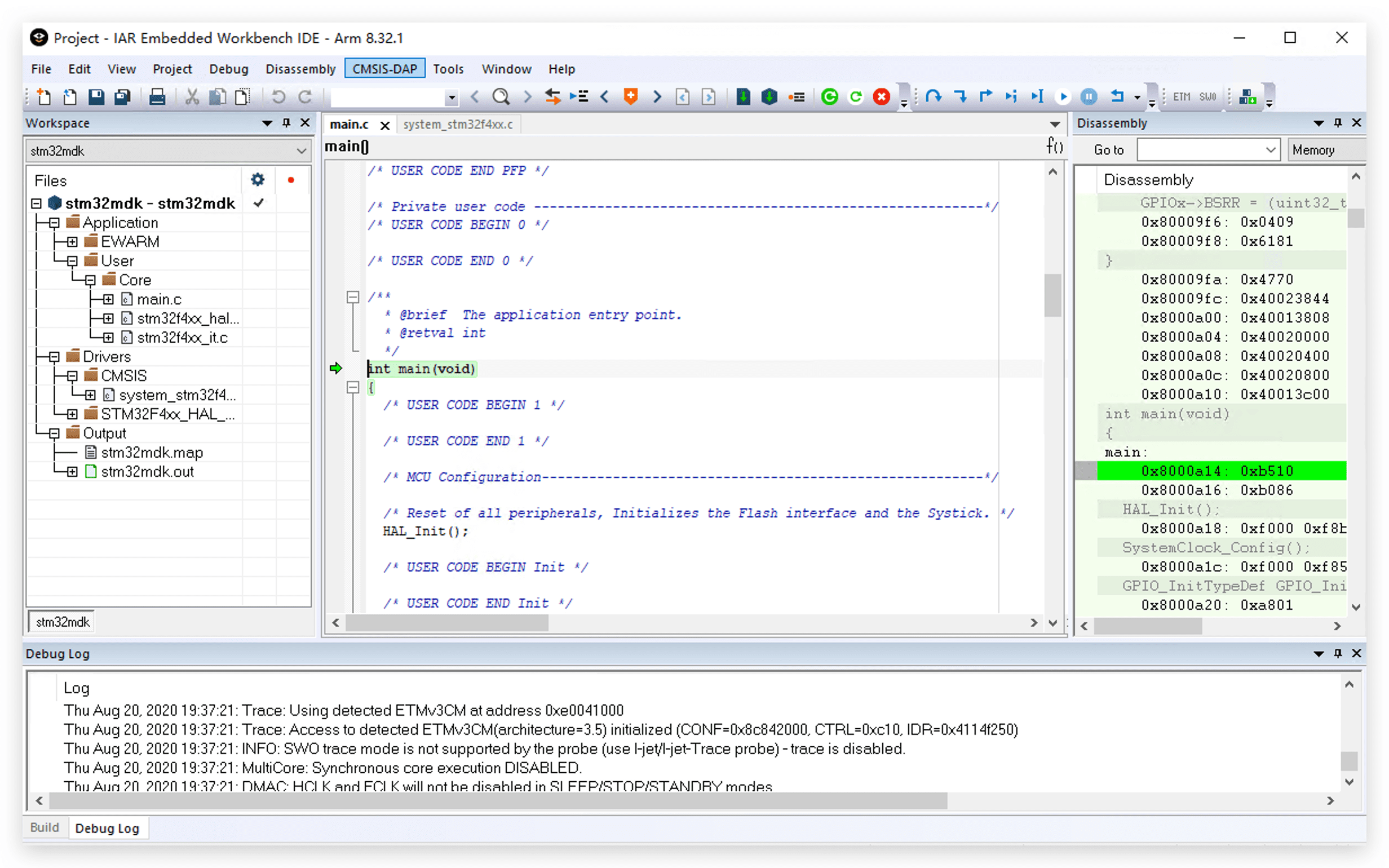This screenshot has height=868, width=1389.
Task: Expand the EWARM folder
Action: 72,242
